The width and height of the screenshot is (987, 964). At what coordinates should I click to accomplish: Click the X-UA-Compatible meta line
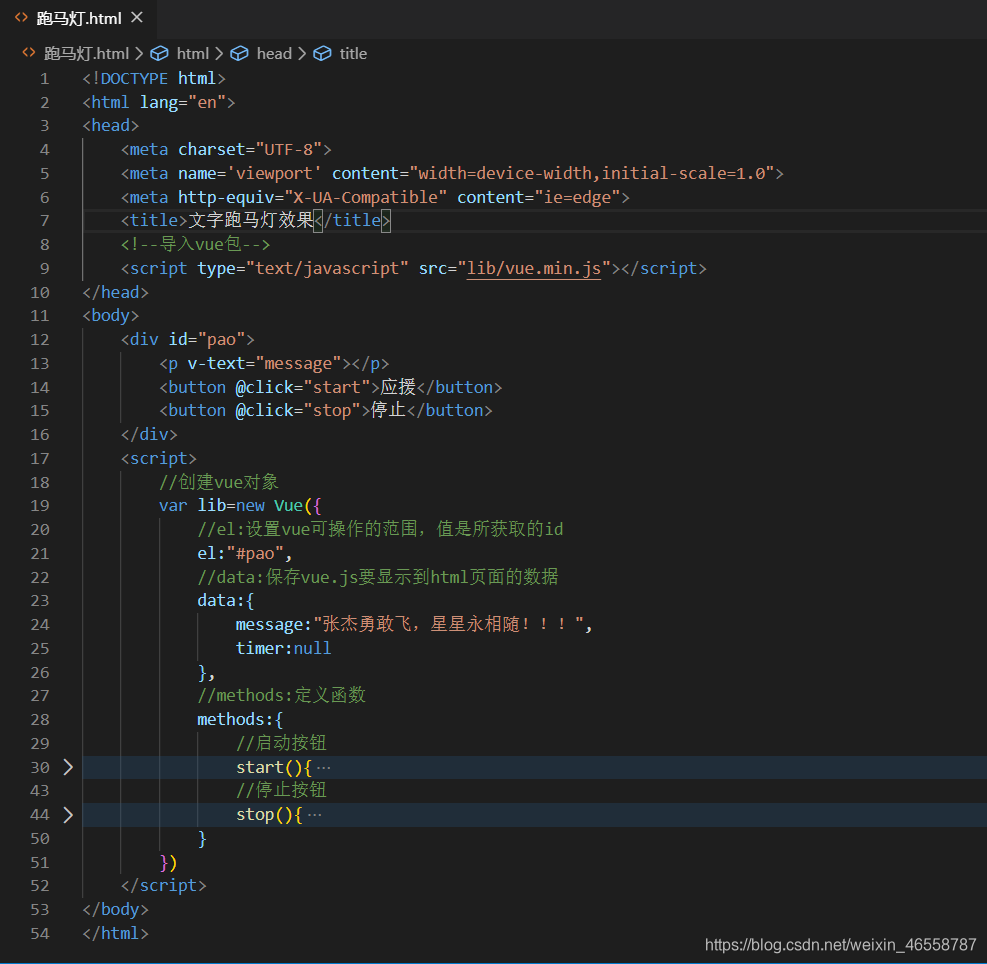click(x=375, y=198)
